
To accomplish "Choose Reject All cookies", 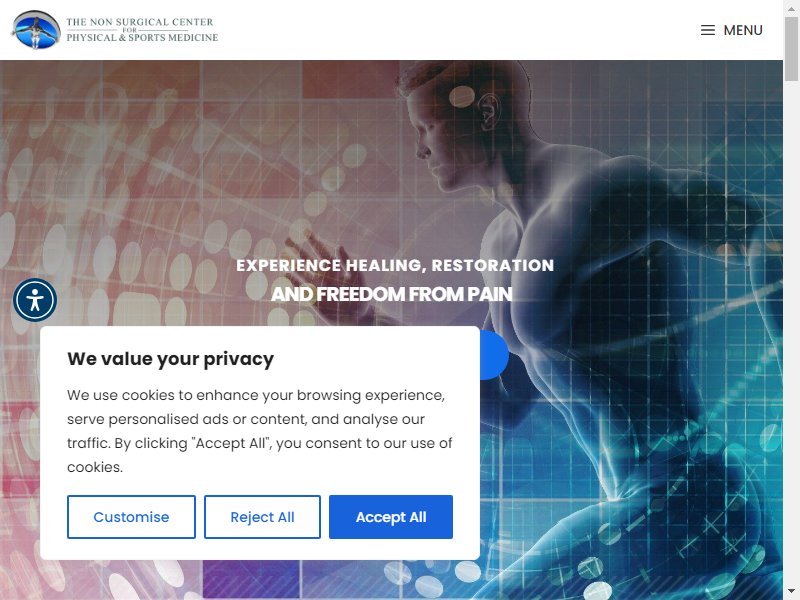I will tap(262, 517).
